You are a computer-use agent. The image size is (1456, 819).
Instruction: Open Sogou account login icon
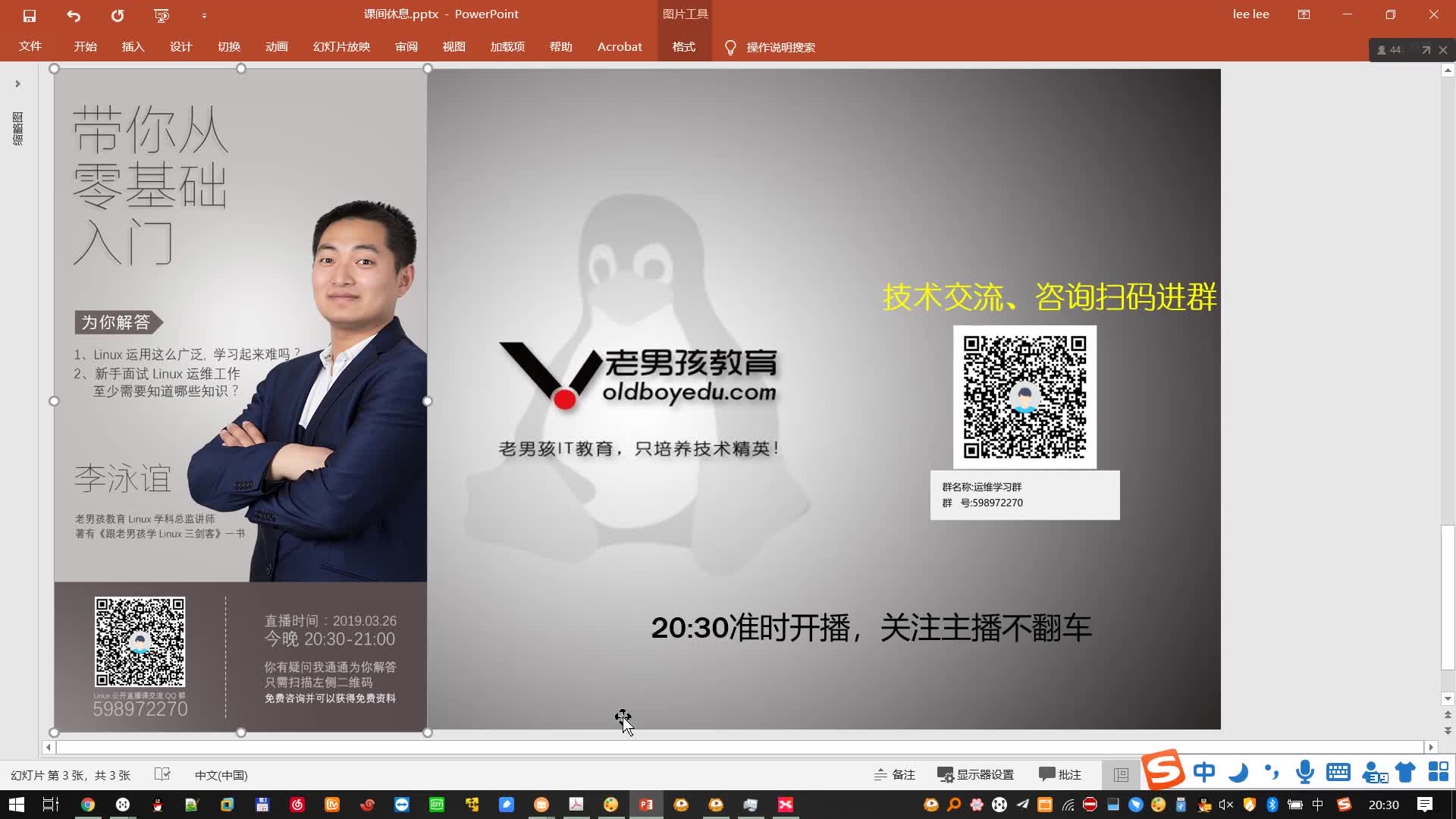point(1374,772)
